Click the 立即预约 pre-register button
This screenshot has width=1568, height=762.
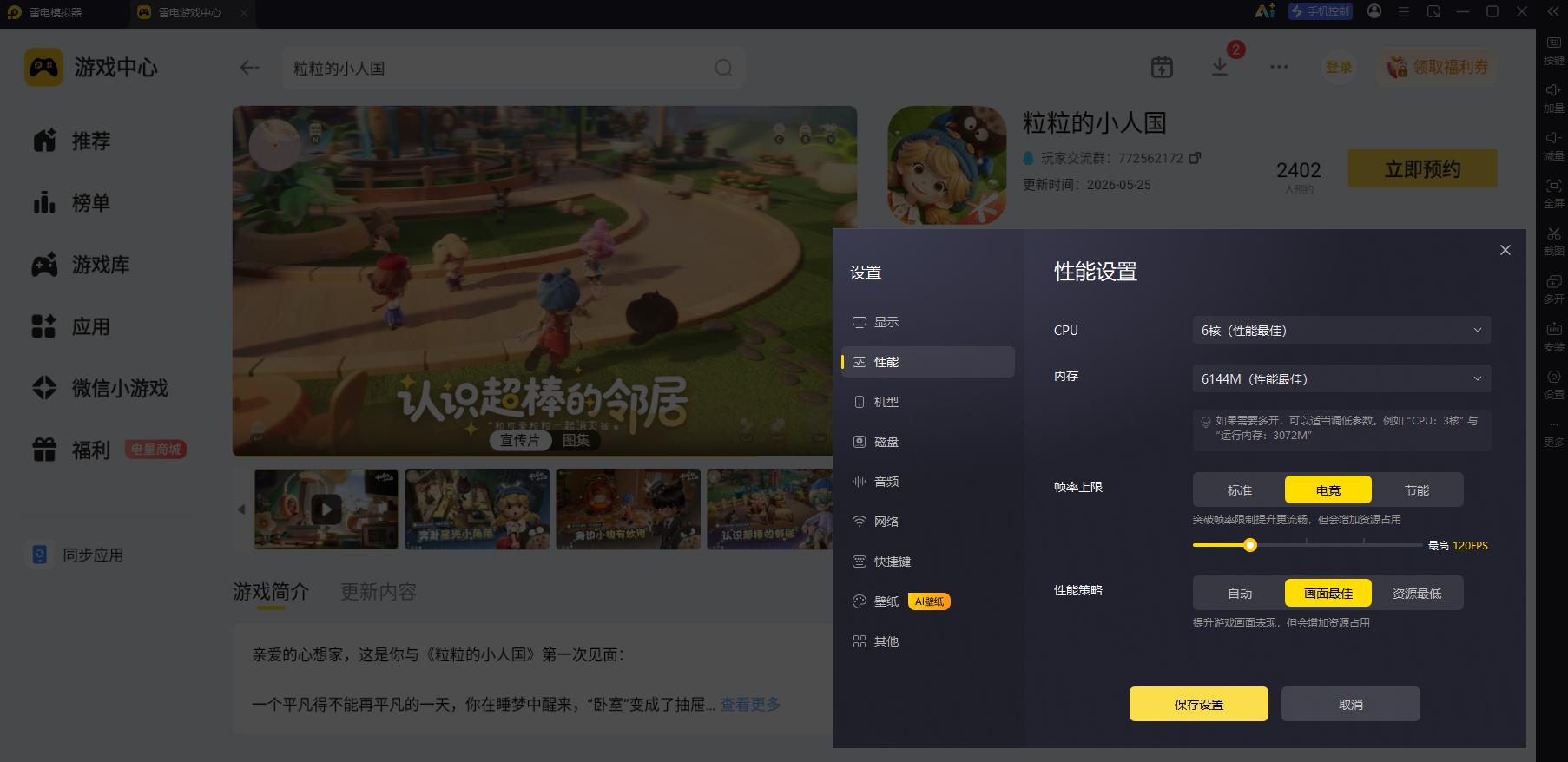click(x=1422, y=168)
